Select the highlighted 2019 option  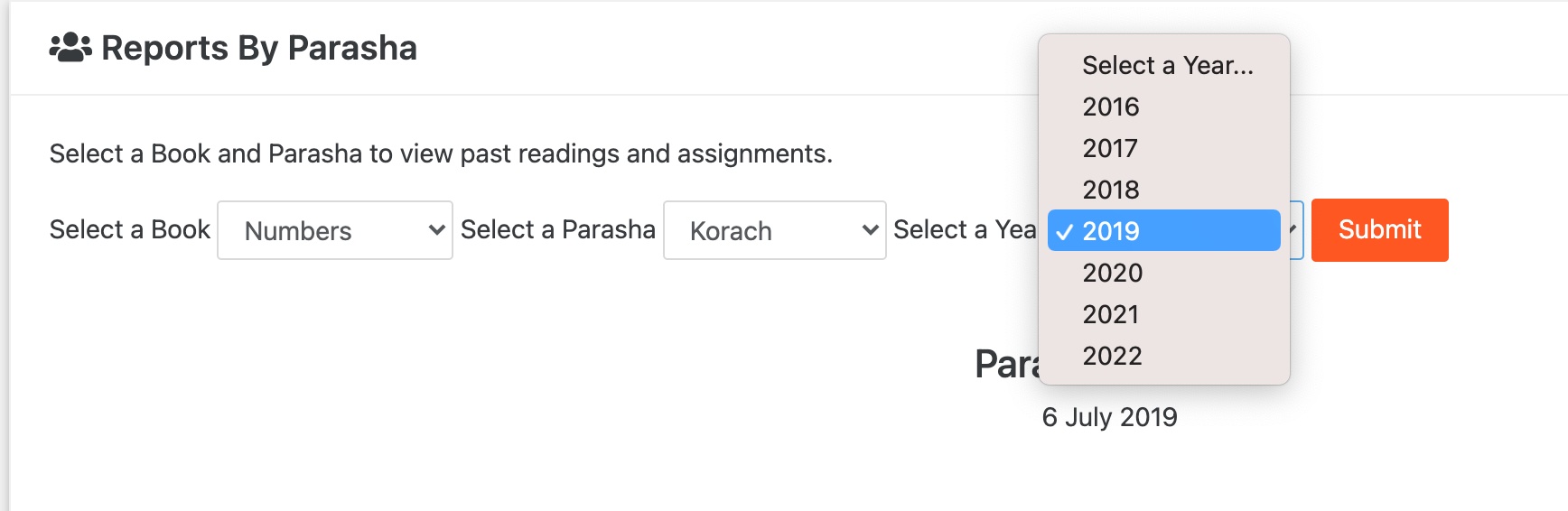tap(1164, 230)
